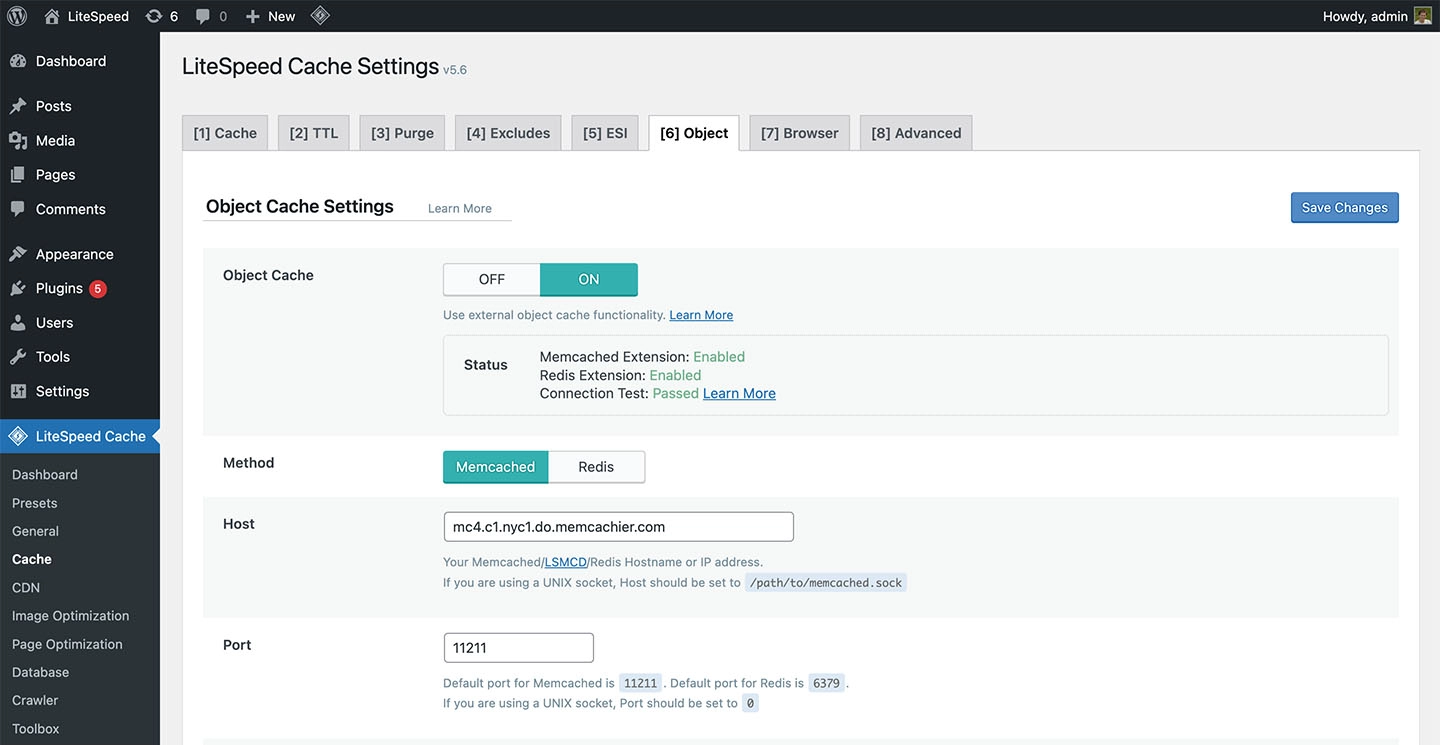Click the Posts pin icon
This screenshot has width=1440, height=745.
click(18, 106)
